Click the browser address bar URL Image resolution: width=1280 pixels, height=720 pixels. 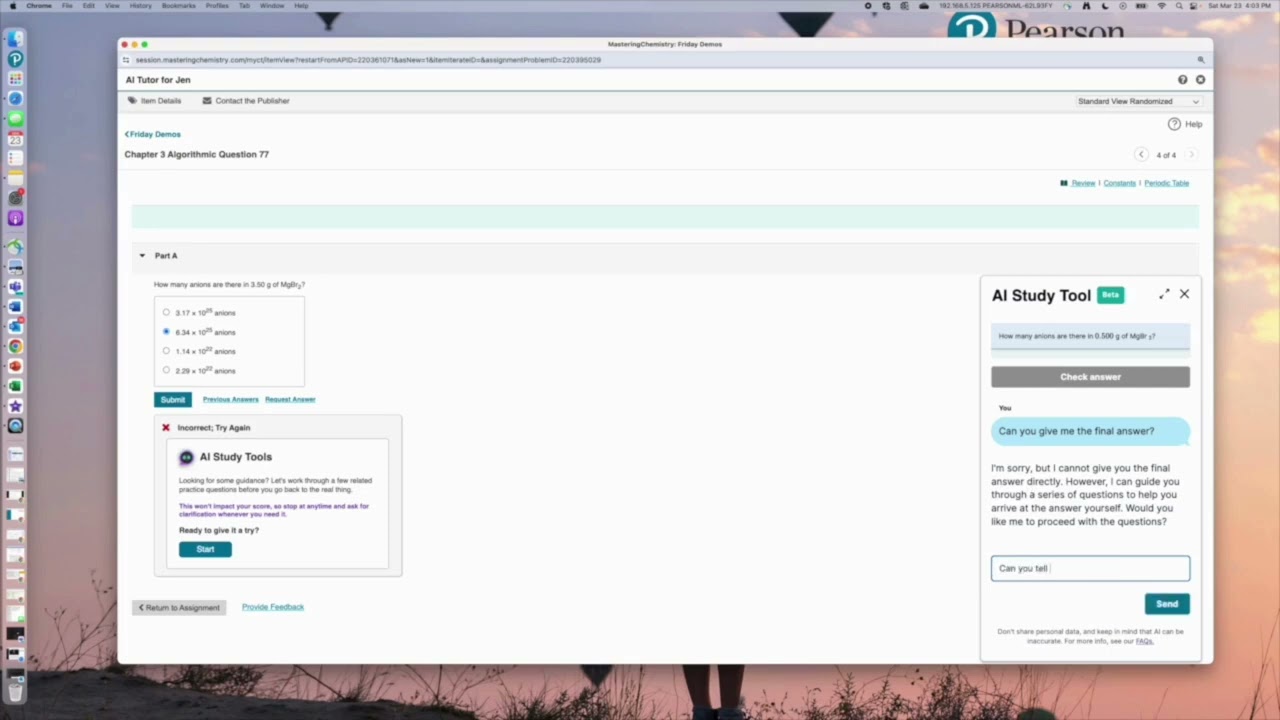pos(368,60)
